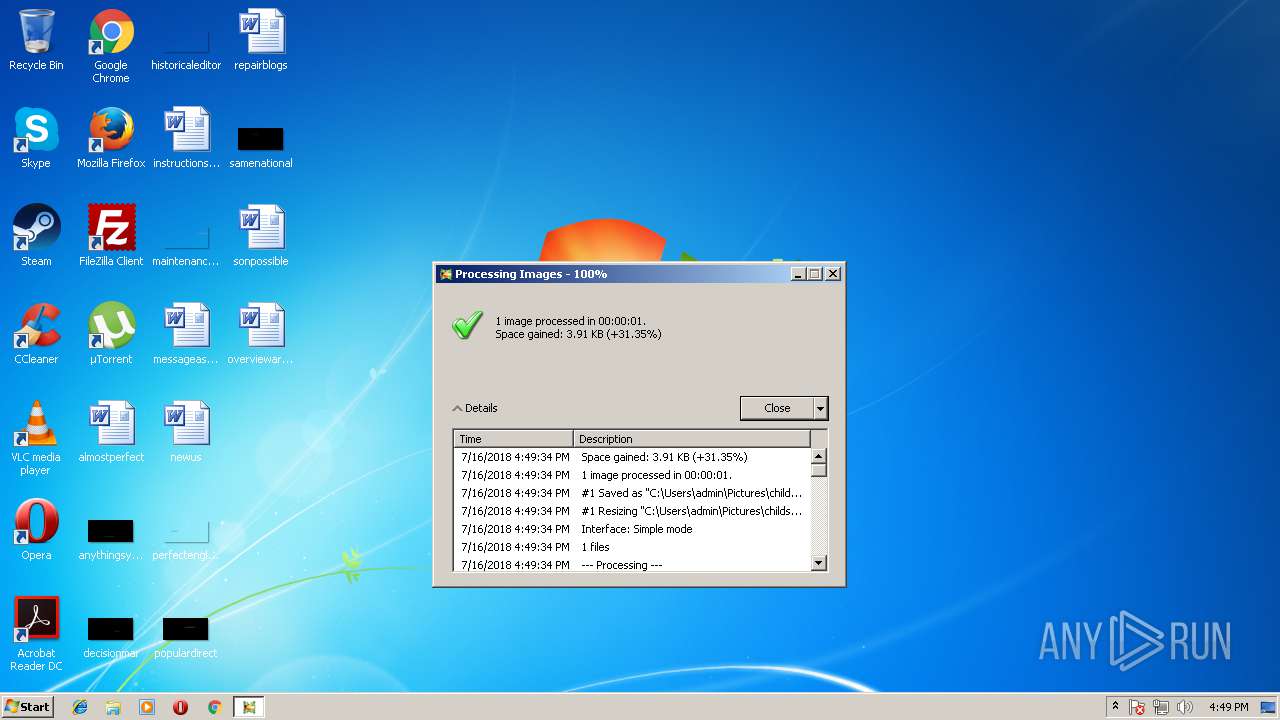Image resolution: width=1280 pixels, height=720 pixels.
Task: Select the '1 image processed in 00:00:01.' log row
Action: (x=632, y=475)
